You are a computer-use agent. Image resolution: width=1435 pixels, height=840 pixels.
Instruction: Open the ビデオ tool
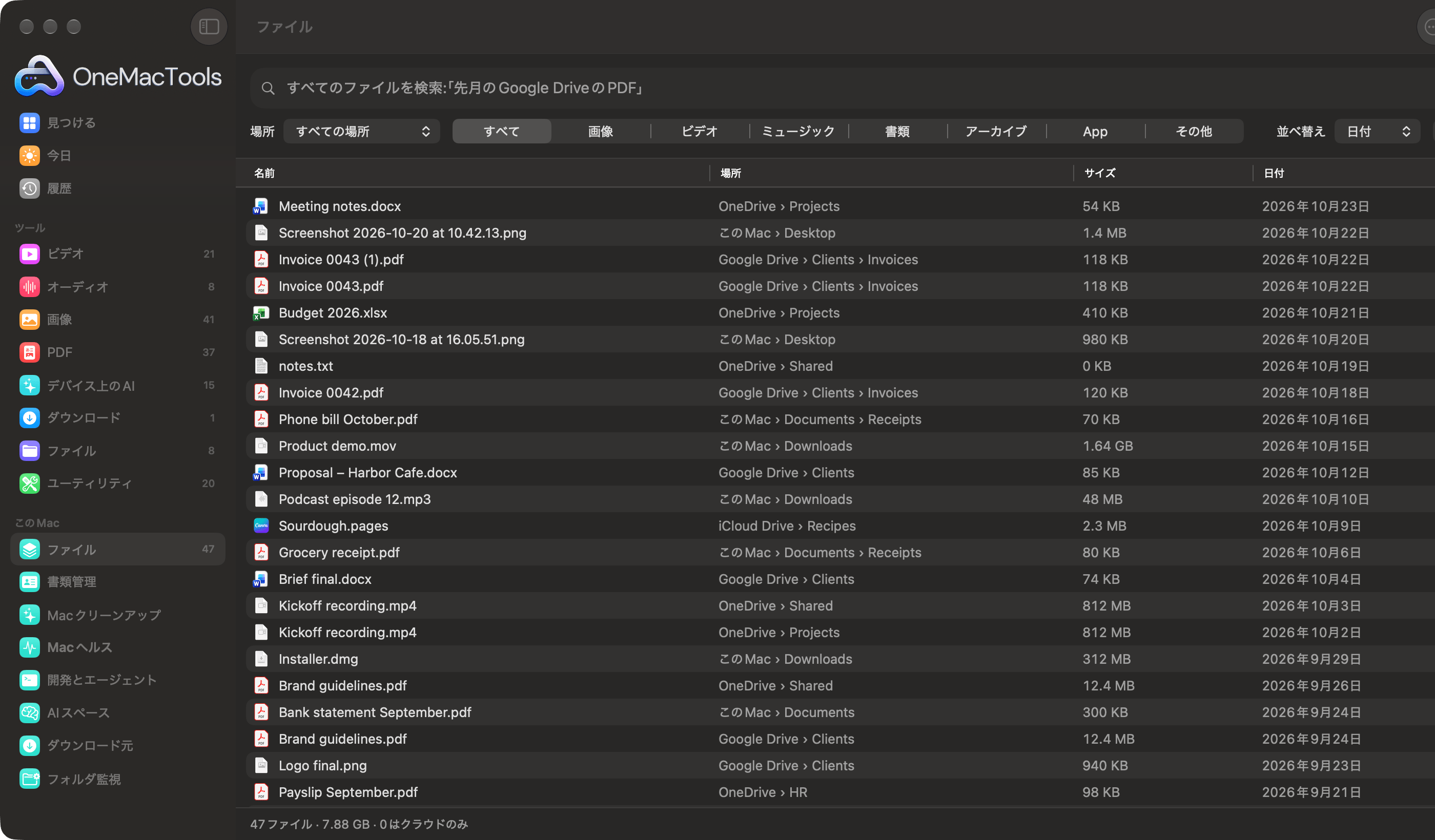pyautogui.click(x=118, y=254)
